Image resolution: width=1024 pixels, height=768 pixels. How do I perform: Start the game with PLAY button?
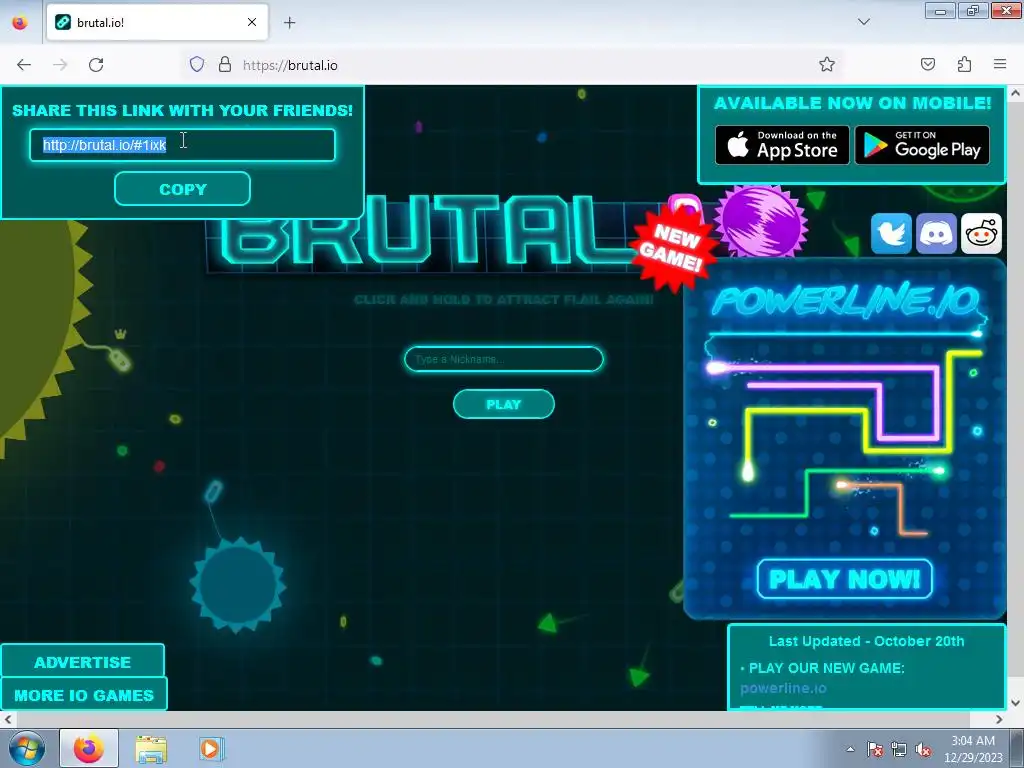pos(504,404)
